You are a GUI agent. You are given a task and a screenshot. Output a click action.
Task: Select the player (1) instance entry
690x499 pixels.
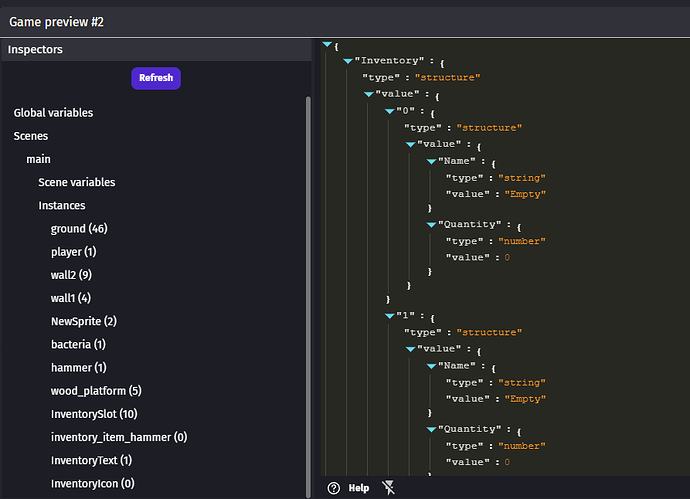73,252
